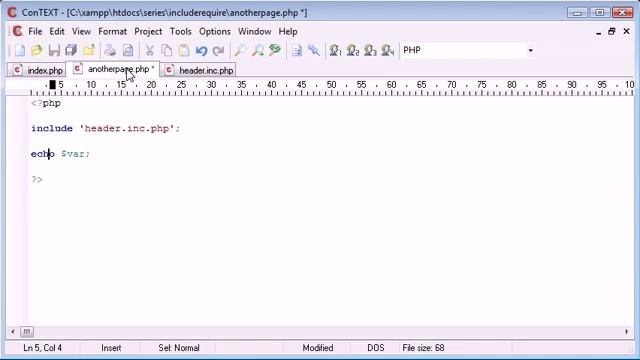Screen dimensions: 640x360
Task: Click the Replace text icon
Action: point(275,50)
